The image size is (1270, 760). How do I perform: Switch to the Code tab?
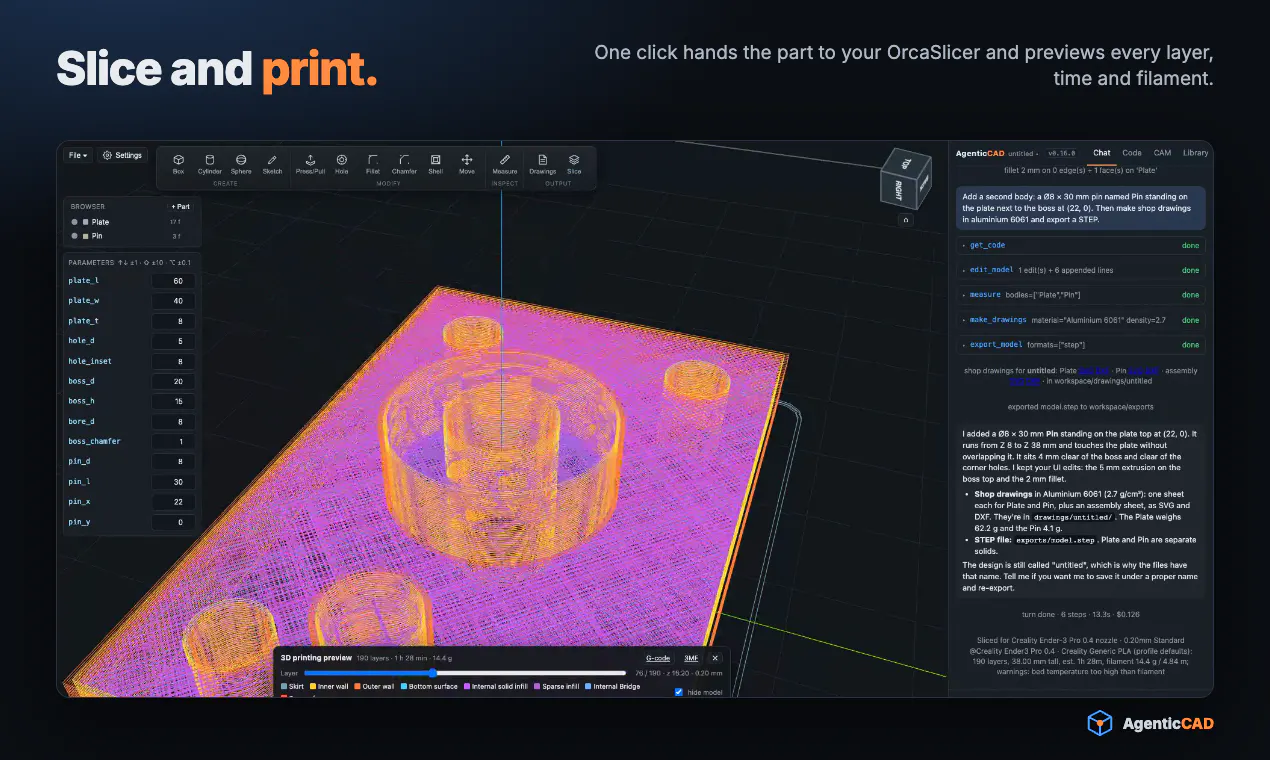tap(1132, 153)
